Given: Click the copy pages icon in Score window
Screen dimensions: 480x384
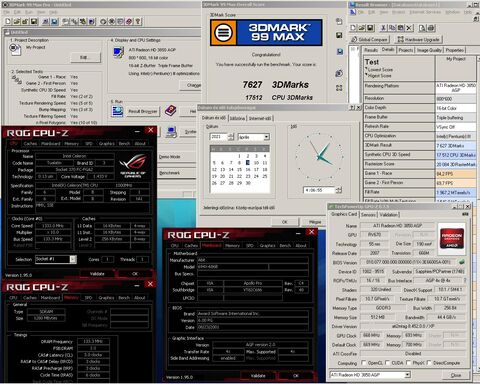Looking at the screenshot, I should point(339,22).
